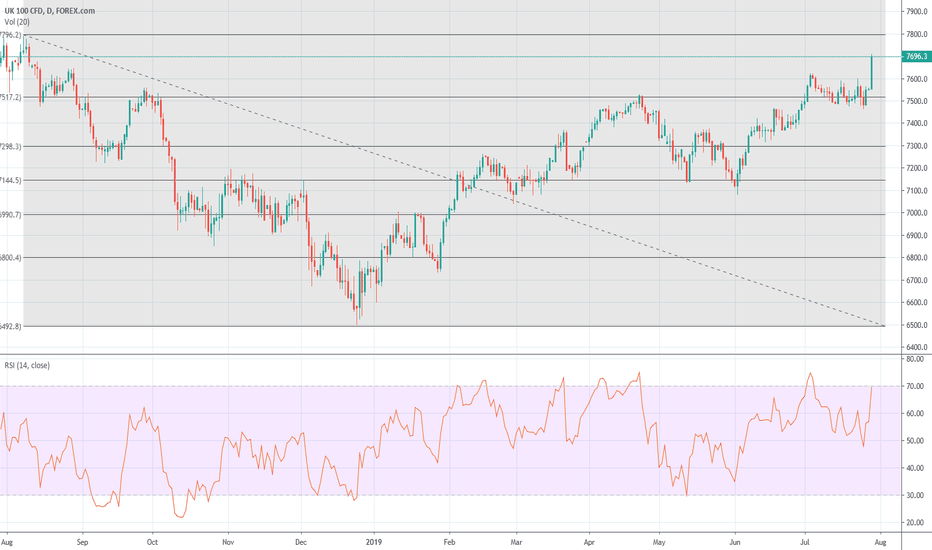Click the Apr label on time axis
Viewport: 932px width, 550px height.
[x=589, y=542]
